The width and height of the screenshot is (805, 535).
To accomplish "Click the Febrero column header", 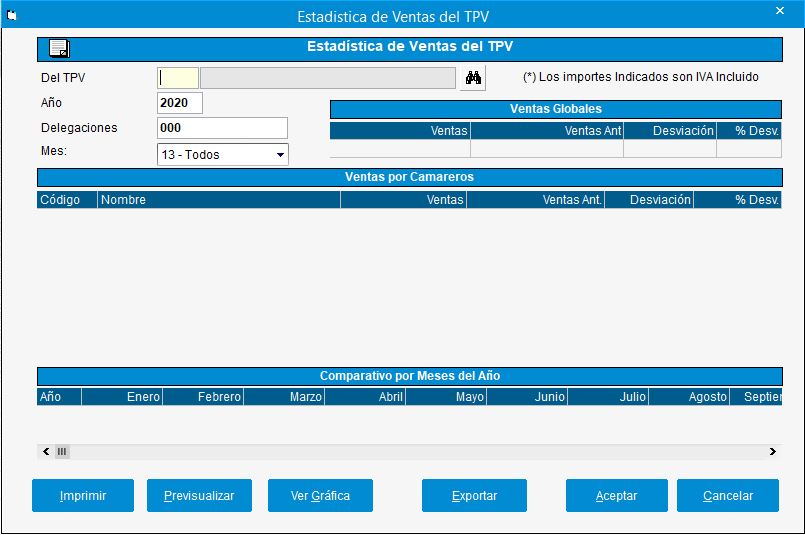I will [x=203, y=396].
